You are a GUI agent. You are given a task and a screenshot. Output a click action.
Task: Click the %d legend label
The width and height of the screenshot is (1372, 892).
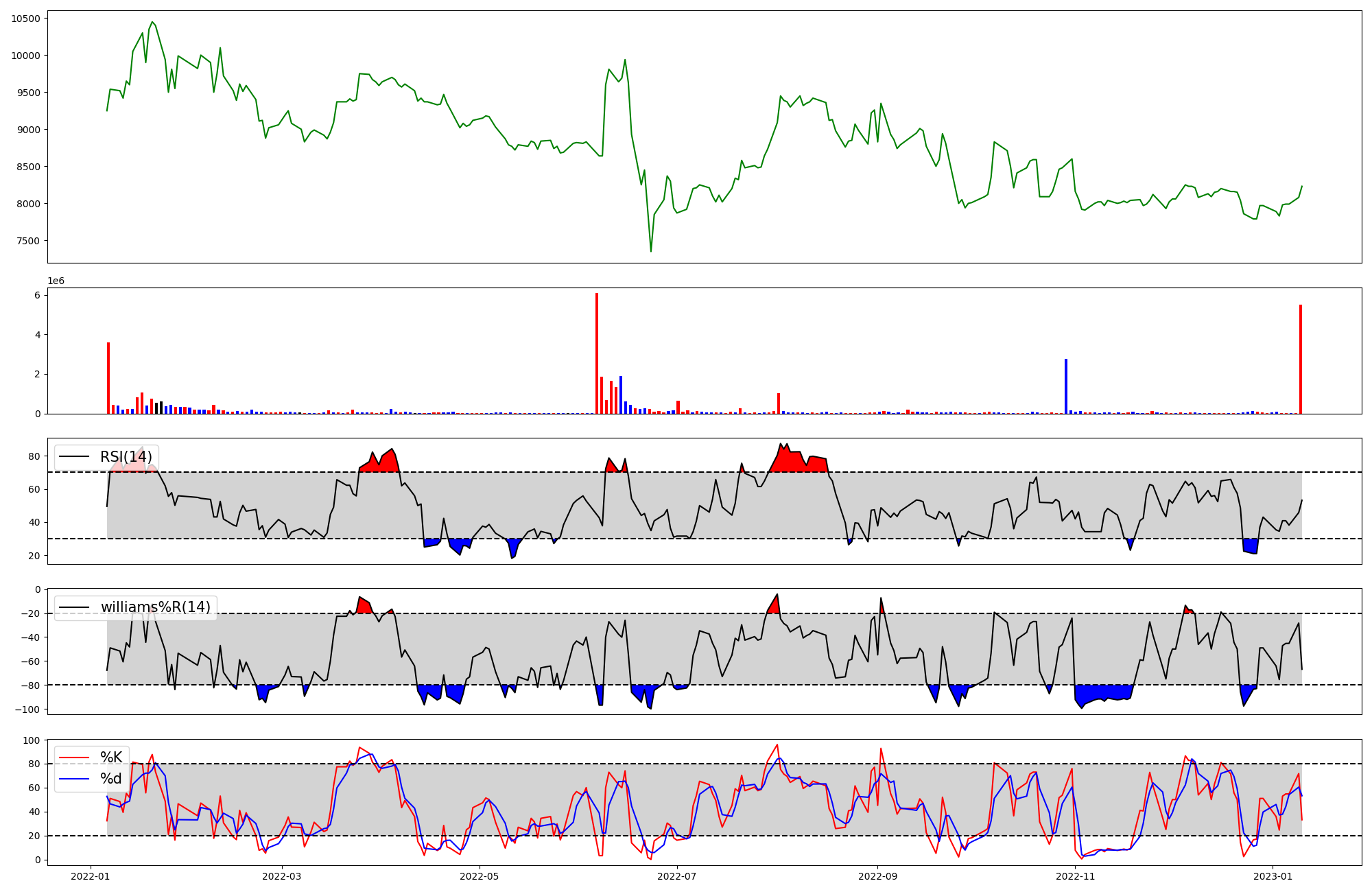tap(111, 779)
